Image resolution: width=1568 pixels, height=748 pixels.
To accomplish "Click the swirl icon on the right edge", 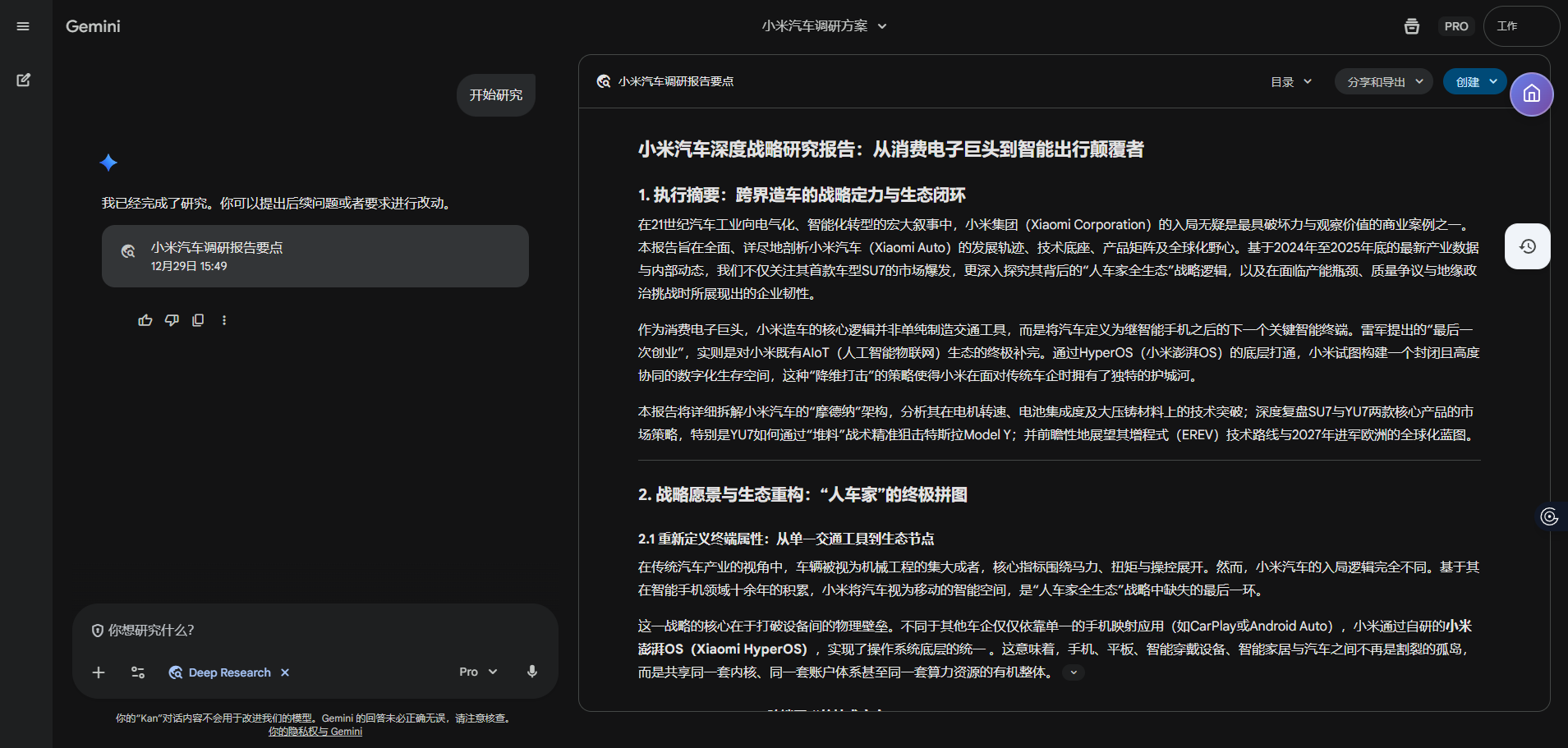I will tap(1549, 516).
